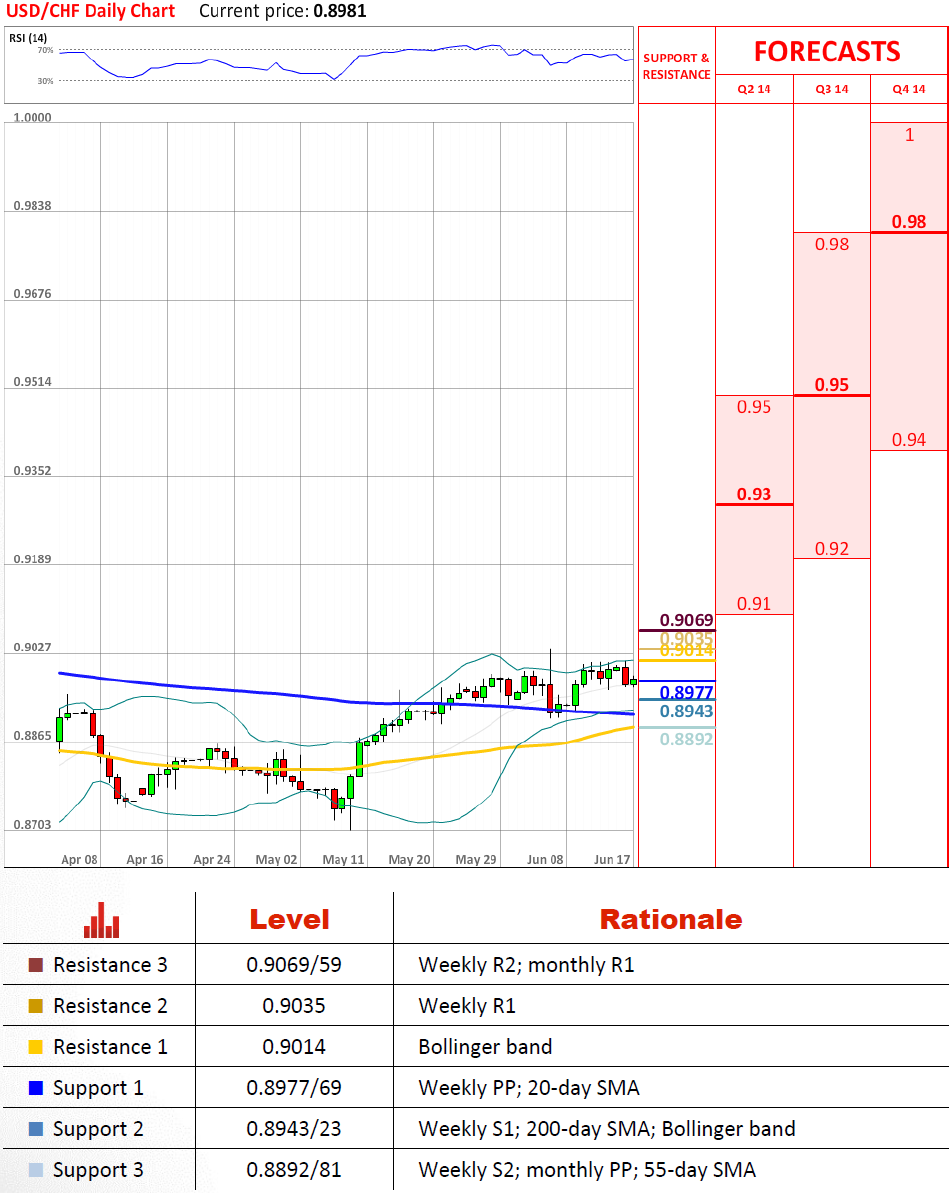The image size is (950, 1193).
Task: Click the Q4 14 top forecast value 1
Action: point(909,135)
